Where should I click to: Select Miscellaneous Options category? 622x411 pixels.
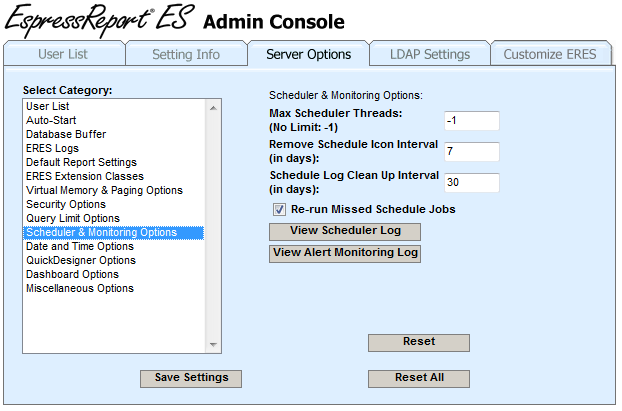pos(114,288)
